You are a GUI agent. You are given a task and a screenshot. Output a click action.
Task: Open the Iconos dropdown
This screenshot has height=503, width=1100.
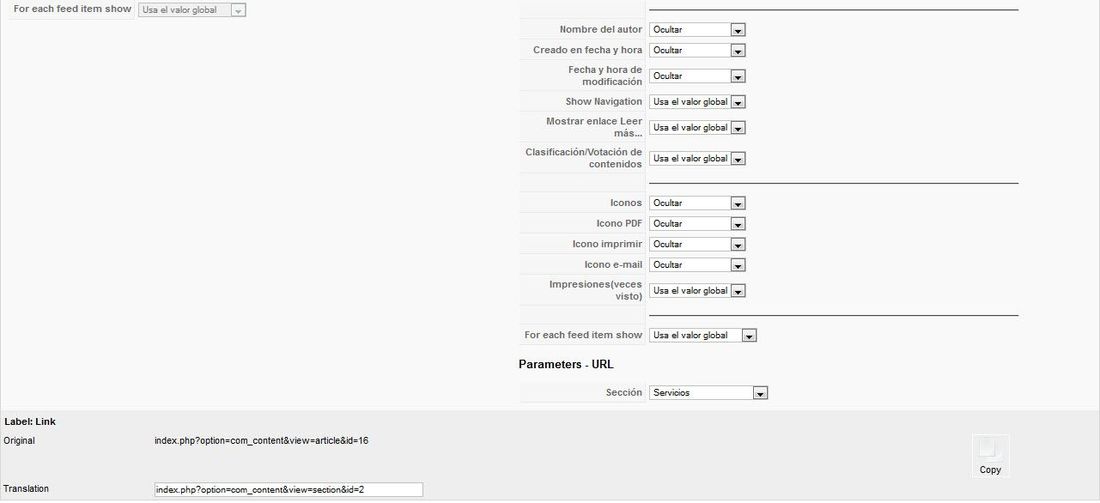click(697, 203)
